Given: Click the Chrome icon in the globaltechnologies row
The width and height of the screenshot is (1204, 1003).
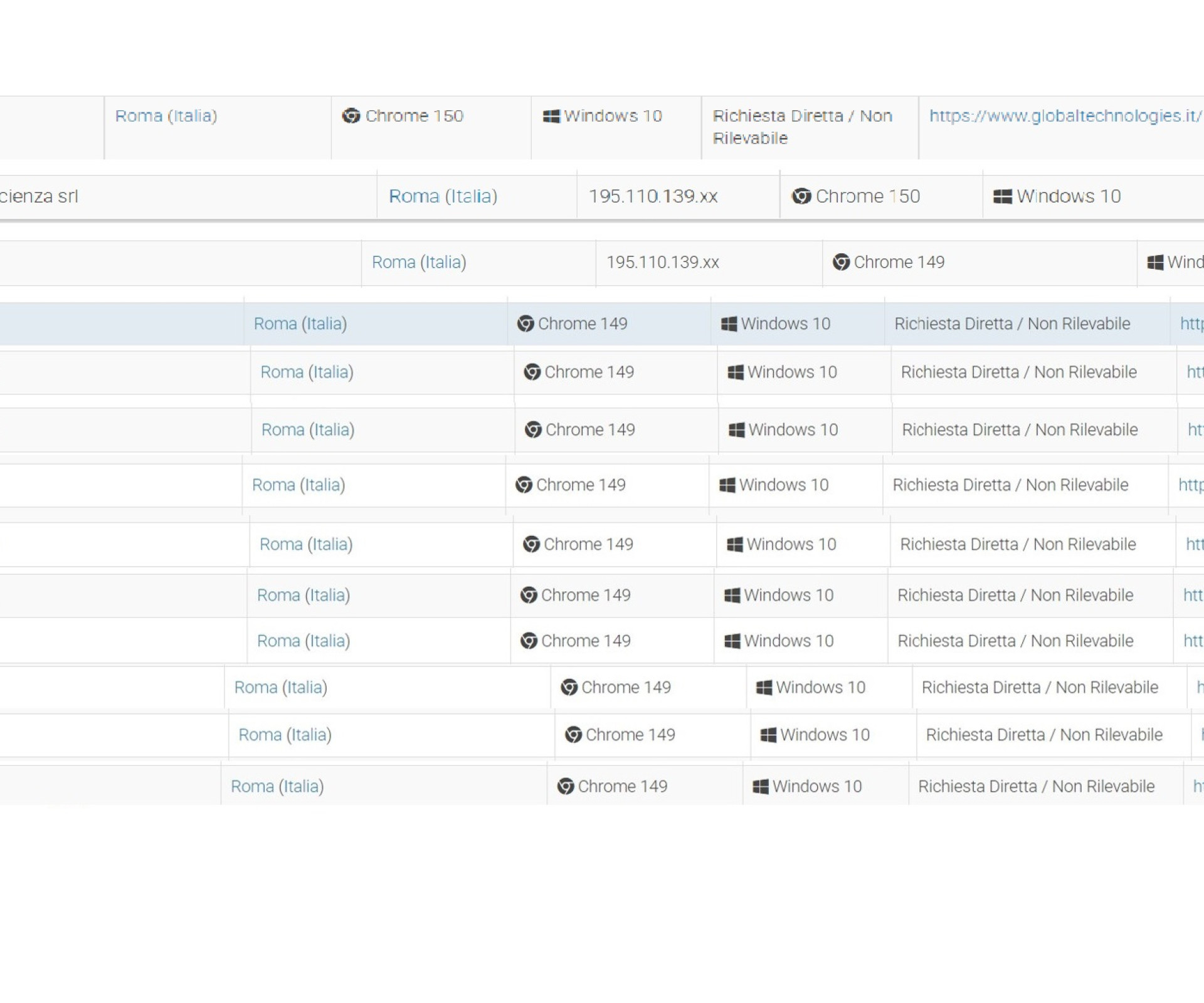Looking at the screenshot, I should point(351,116).
